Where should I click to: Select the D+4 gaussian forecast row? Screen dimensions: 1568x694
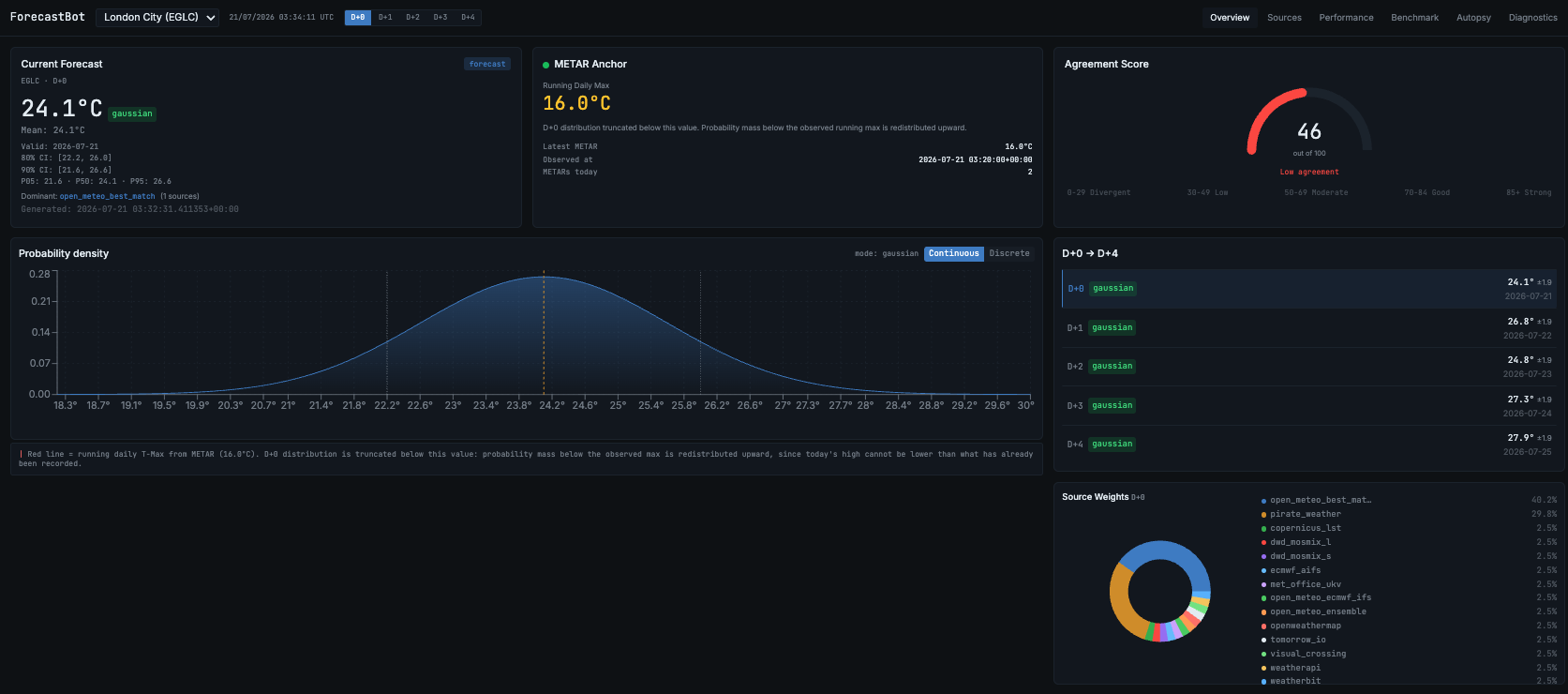[1308, 445]
